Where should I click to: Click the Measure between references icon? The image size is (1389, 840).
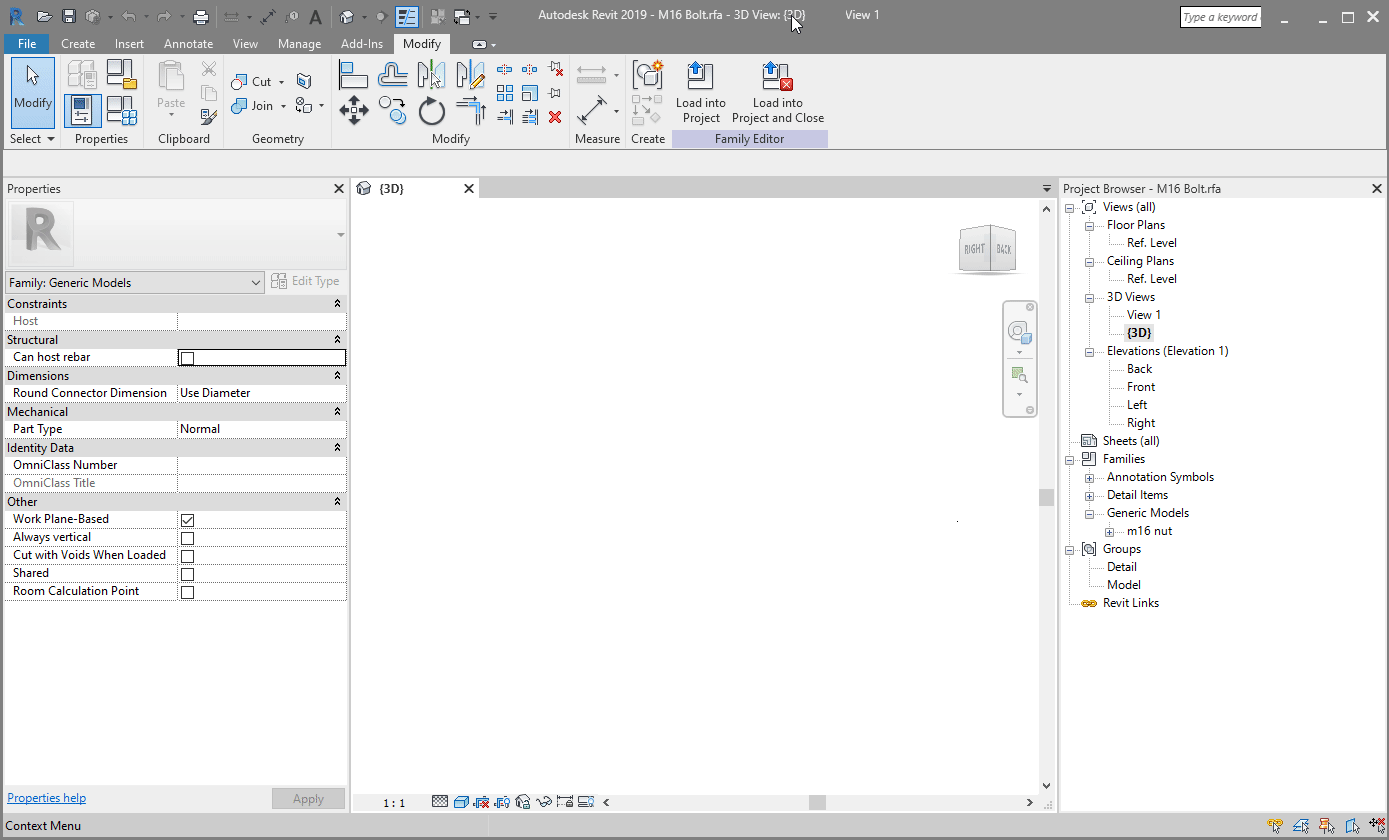tap(592, 110)
